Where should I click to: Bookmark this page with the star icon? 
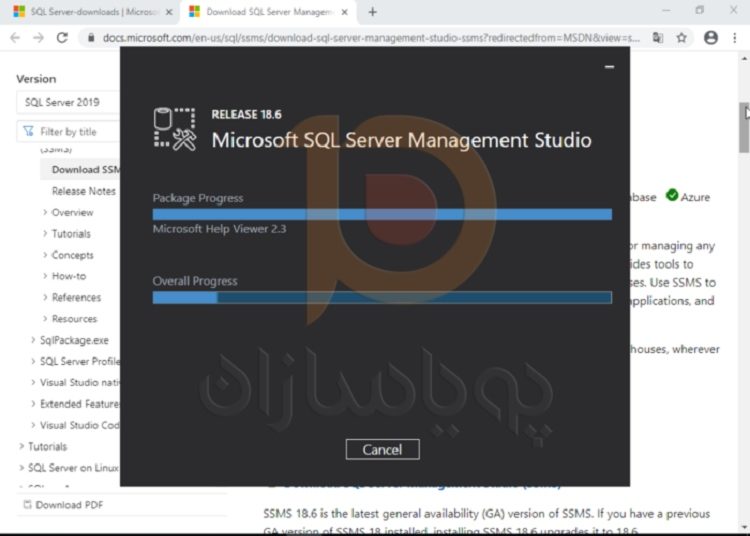pos(681,37)
